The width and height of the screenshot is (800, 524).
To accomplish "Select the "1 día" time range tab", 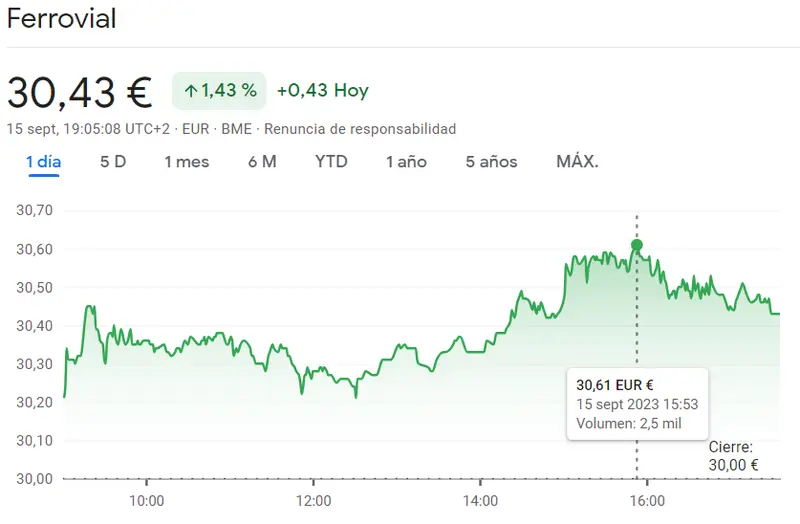I will (44, 161).
